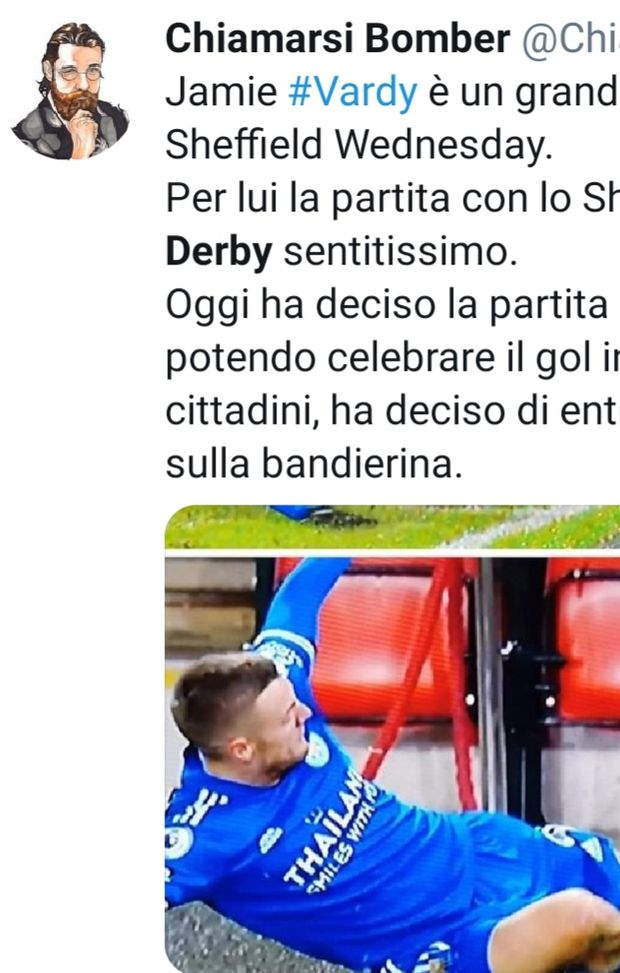Open the photo of the player in blue

pyautogui.click(x=392, y=764)
